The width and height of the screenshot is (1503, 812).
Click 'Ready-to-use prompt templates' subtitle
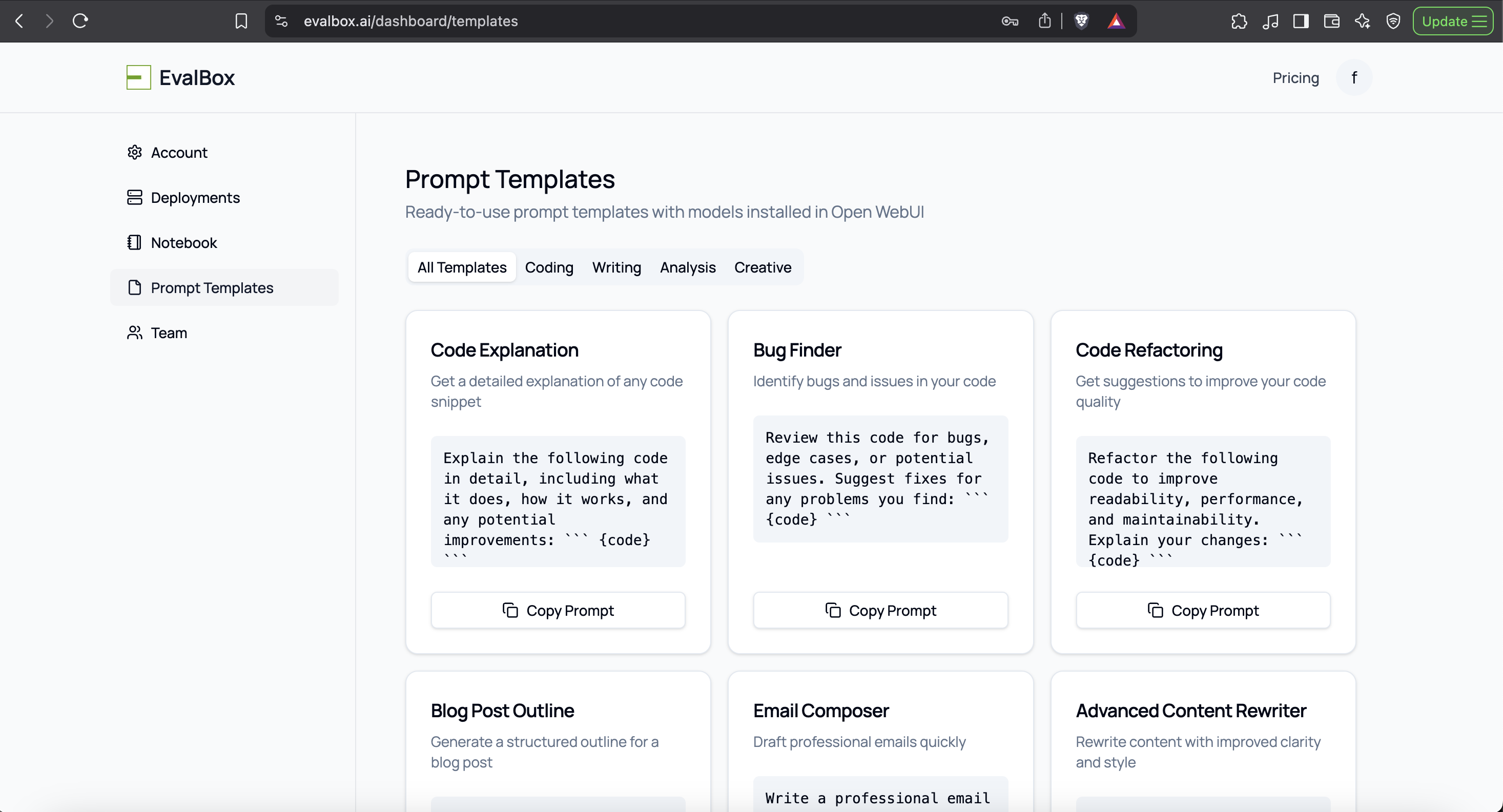coord(665,212)
